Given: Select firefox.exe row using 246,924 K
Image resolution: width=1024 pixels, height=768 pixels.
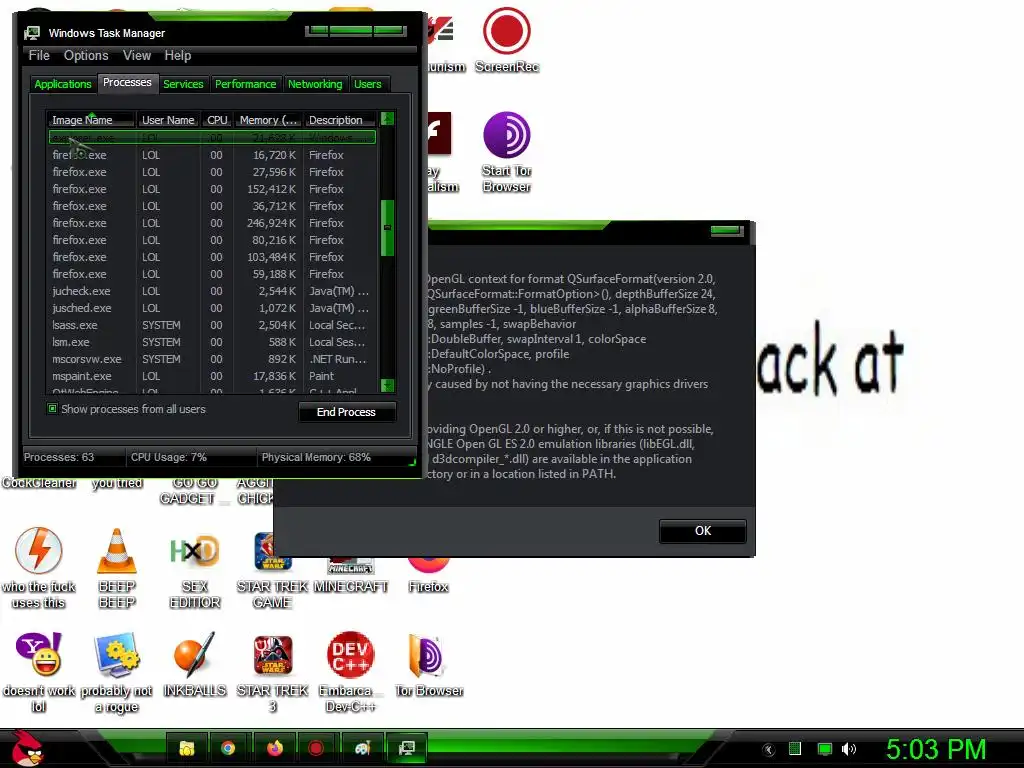Looking at the screenshot, I should [x=212, y=223].
